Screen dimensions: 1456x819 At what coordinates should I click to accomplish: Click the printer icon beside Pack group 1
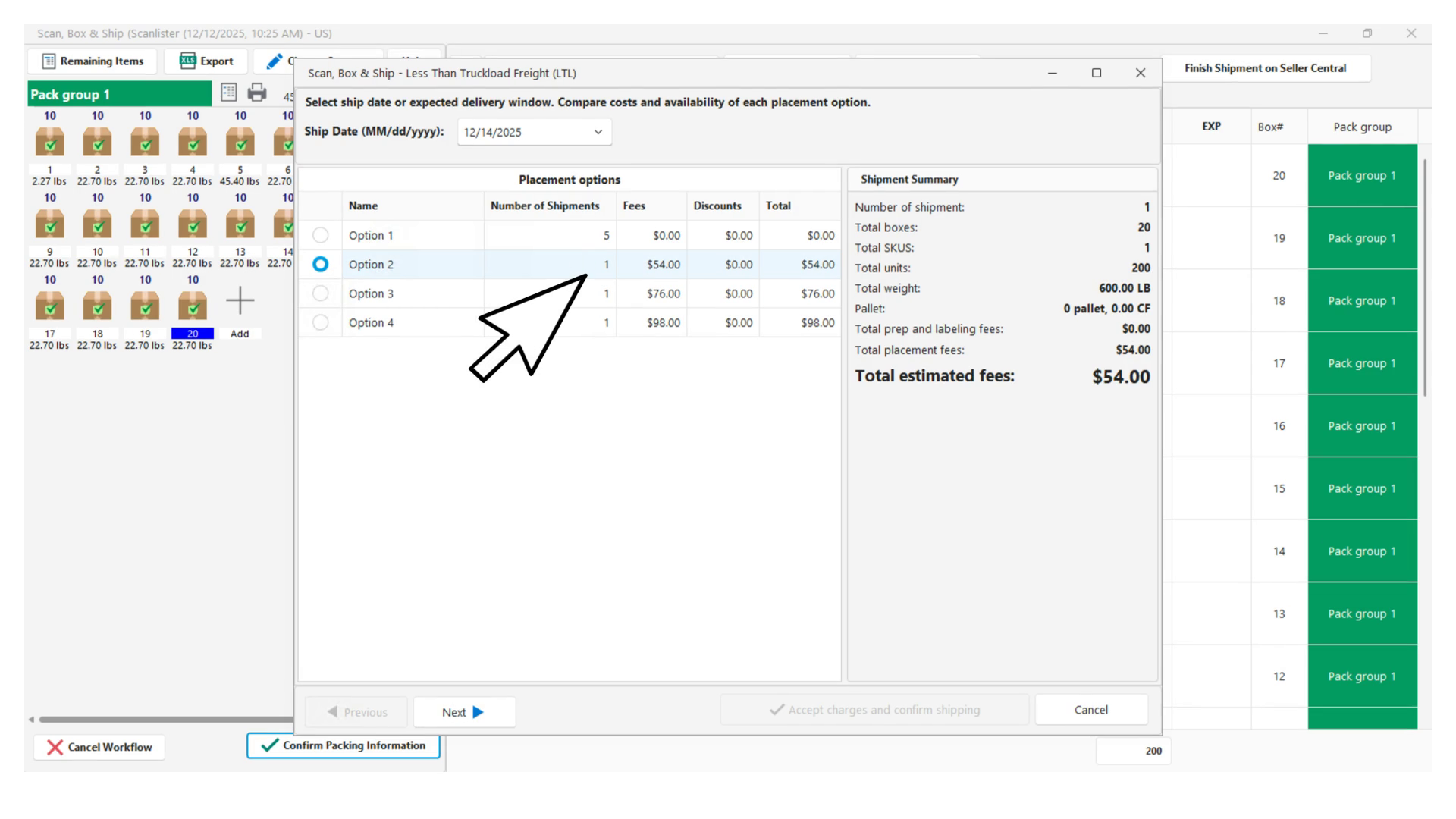coord(257,93)
